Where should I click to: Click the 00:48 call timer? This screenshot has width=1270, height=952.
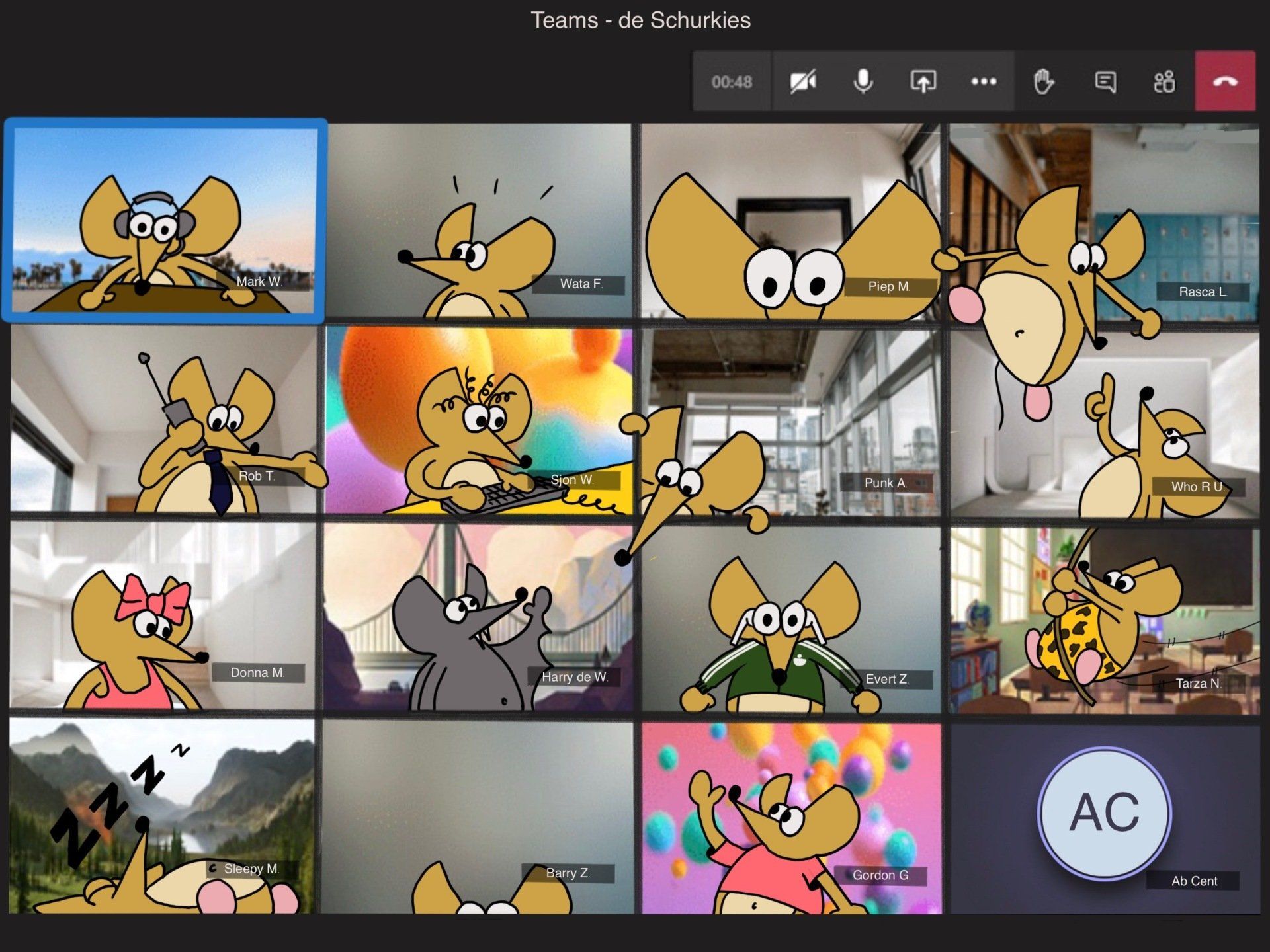tap(732, 82)
